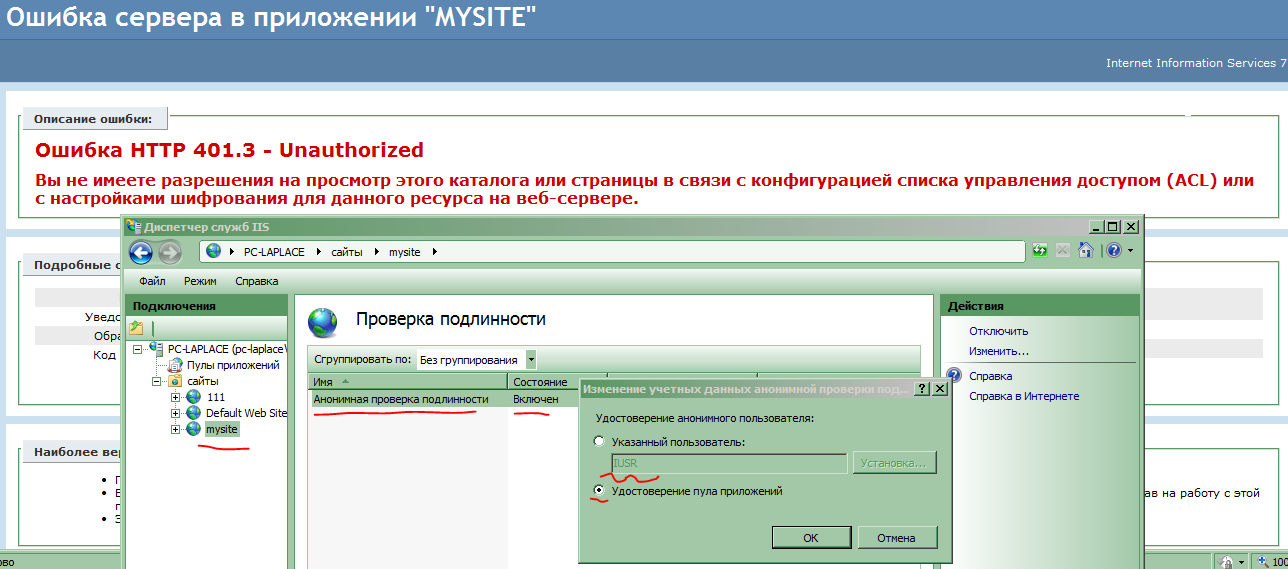
Task: Expand the Default Web Site tree node
Action: 175,413
